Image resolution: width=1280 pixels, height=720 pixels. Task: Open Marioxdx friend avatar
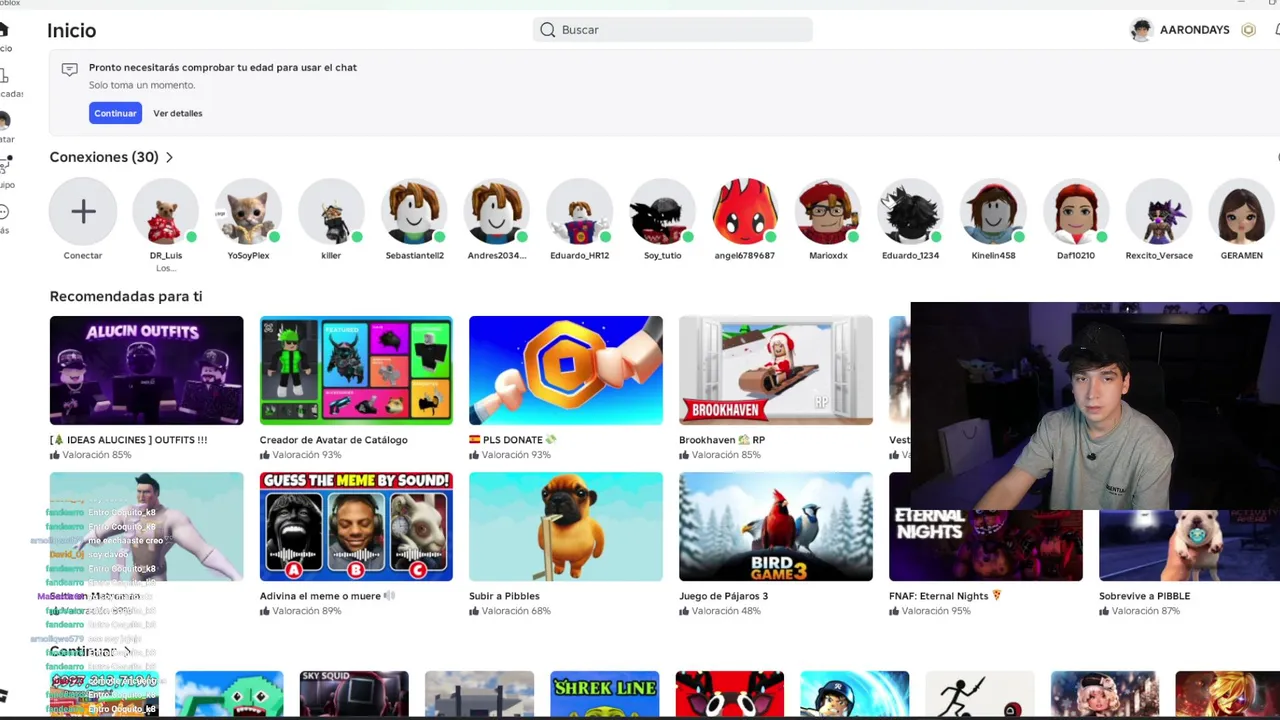coord(828,211)
